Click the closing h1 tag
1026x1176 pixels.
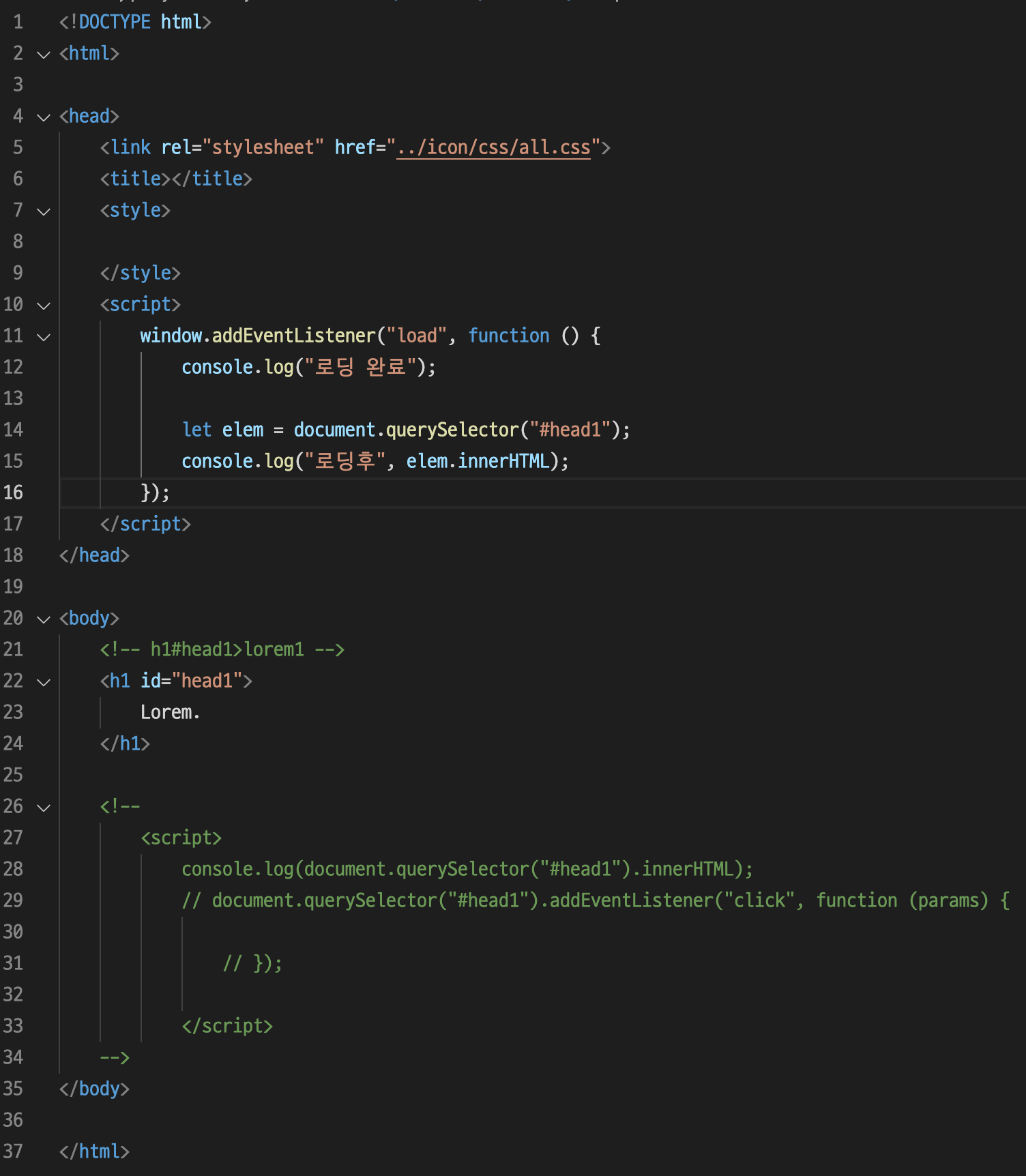(x=125, y=744)
